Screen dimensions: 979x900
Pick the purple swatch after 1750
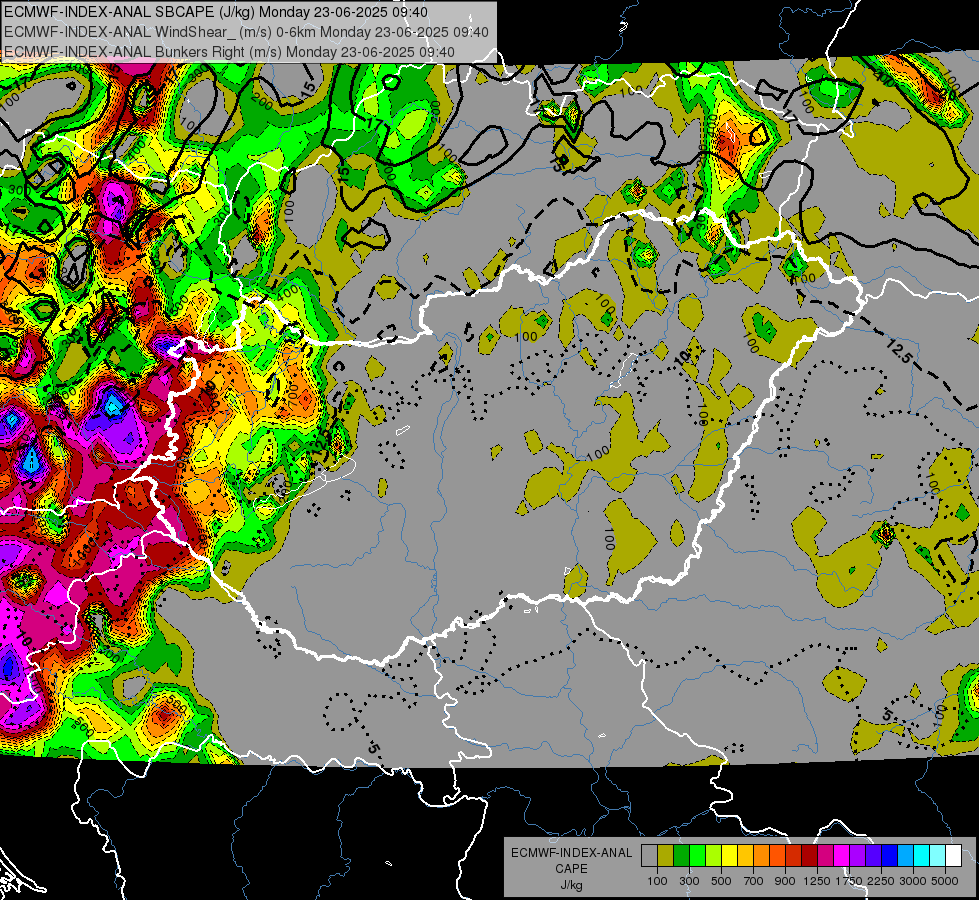point(857,856)
